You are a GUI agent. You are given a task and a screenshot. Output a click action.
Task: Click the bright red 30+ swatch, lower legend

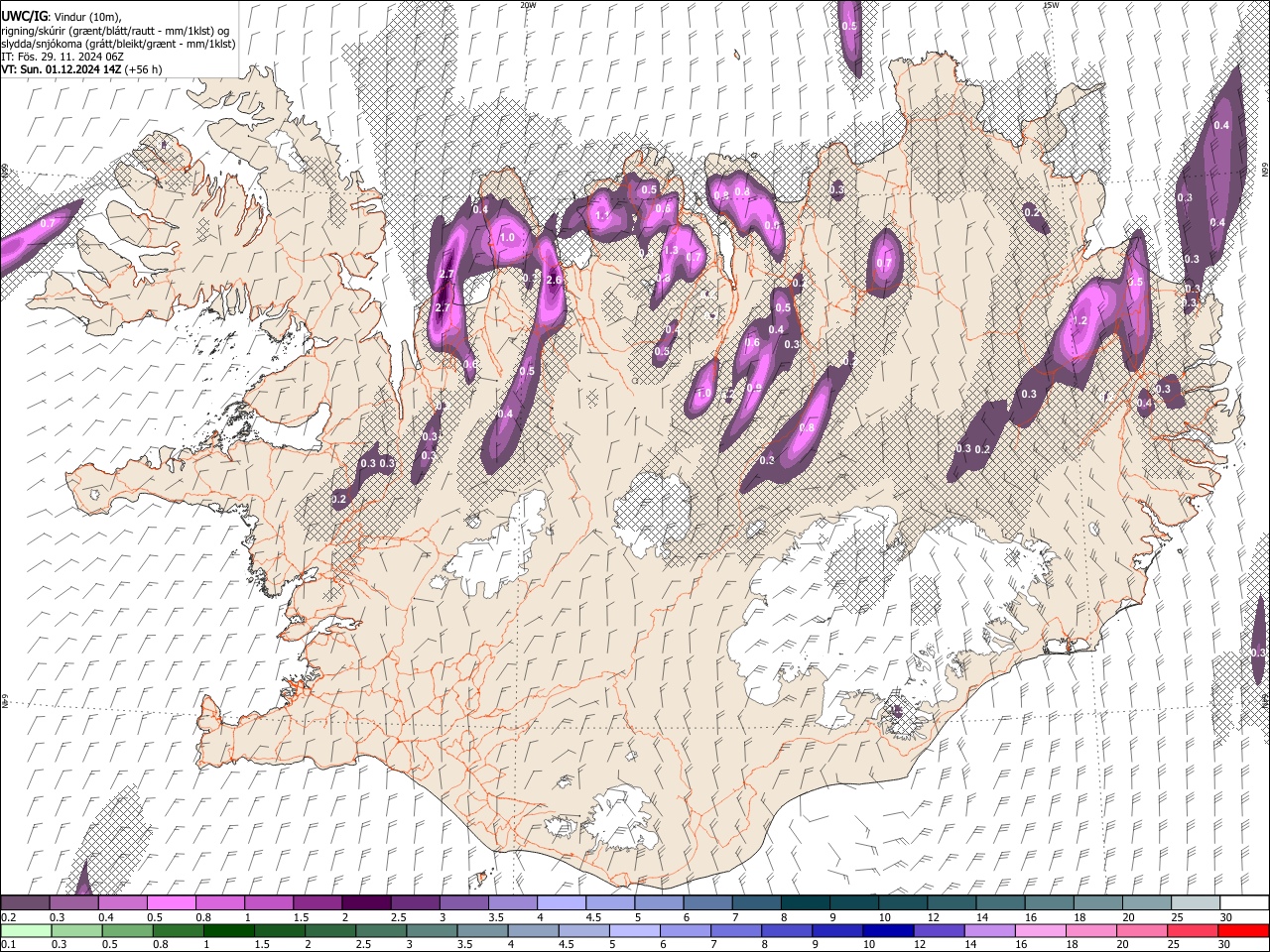(1242, 931)
